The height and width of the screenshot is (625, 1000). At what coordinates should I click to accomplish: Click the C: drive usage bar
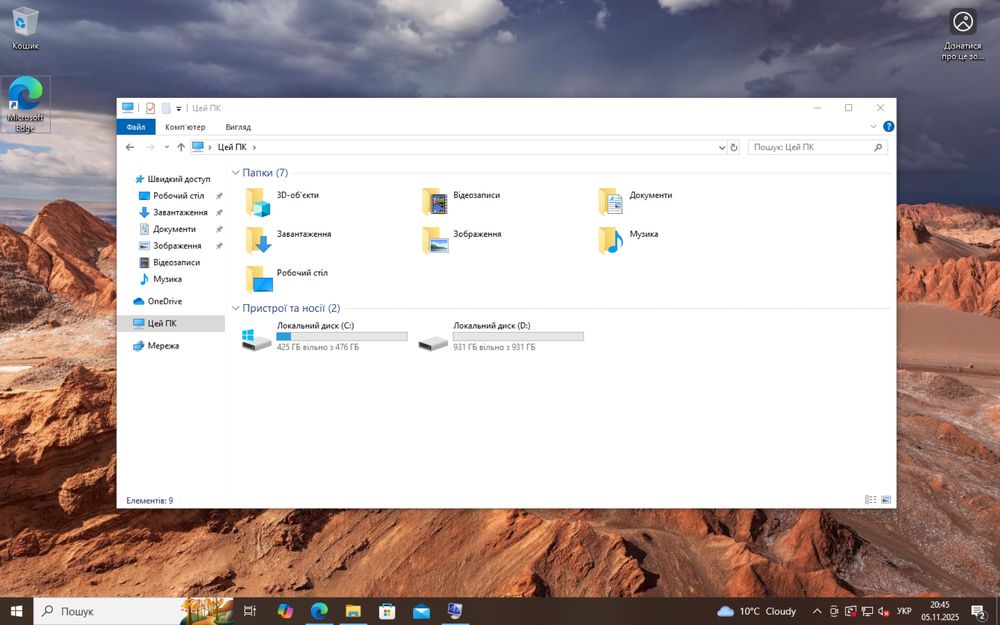[x=342, y=337]
